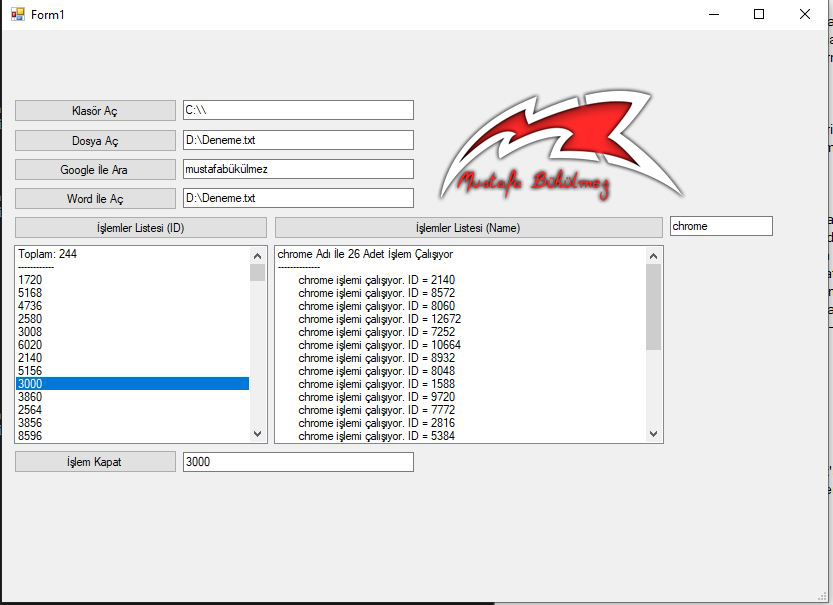The height and width of the screenshot is (605, 833).
Task: Click the Word İle Aç button
Action: coord(93,198)
